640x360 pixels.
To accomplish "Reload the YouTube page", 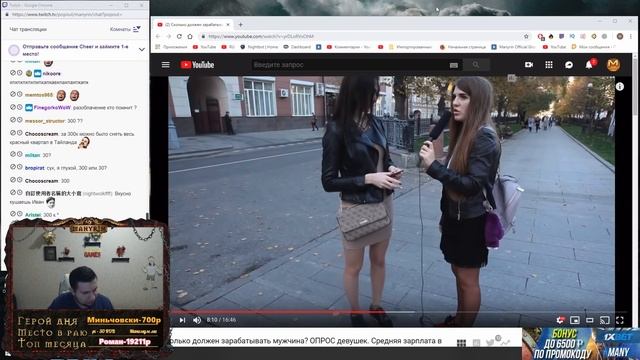I will (179, 36).
